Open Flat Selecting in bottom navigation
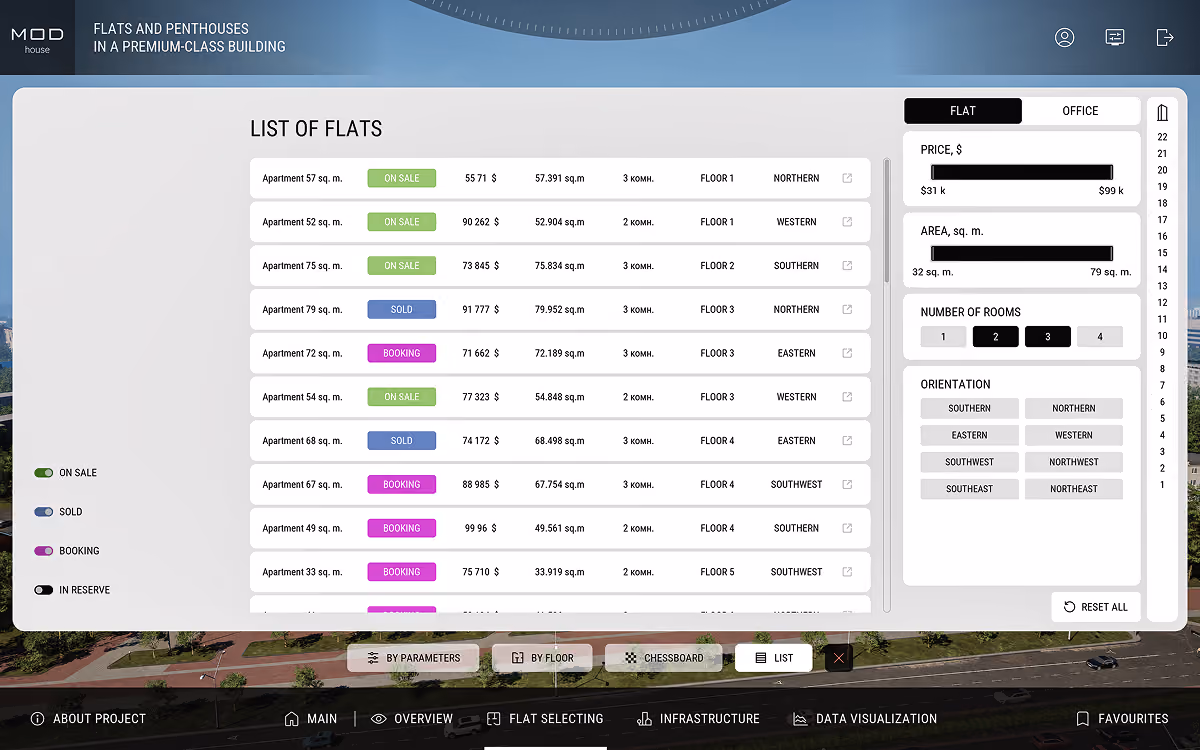1200x750 pixels. tap(545, 719)
